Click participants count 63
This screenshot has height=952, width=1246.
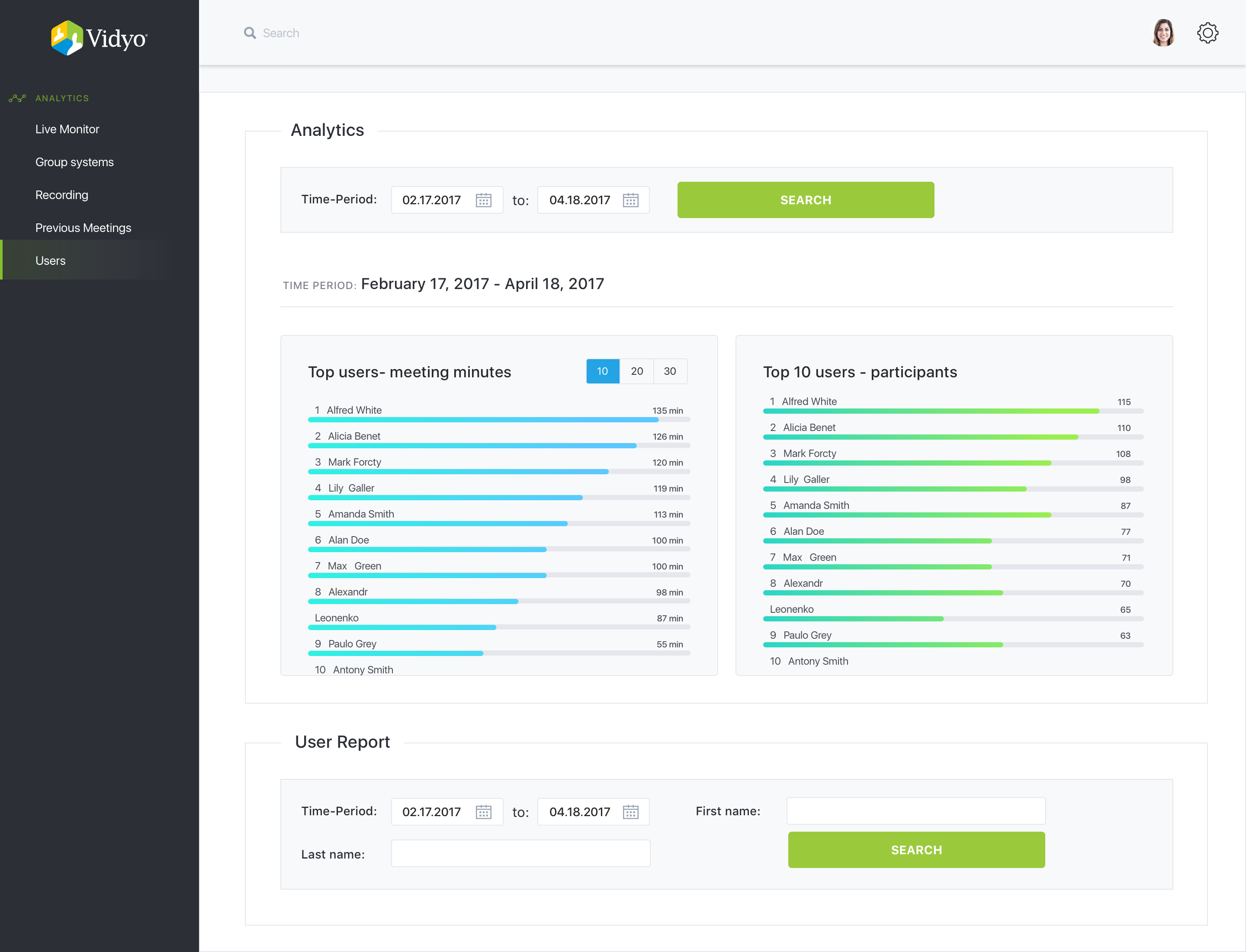click(x=1125, y=636)
